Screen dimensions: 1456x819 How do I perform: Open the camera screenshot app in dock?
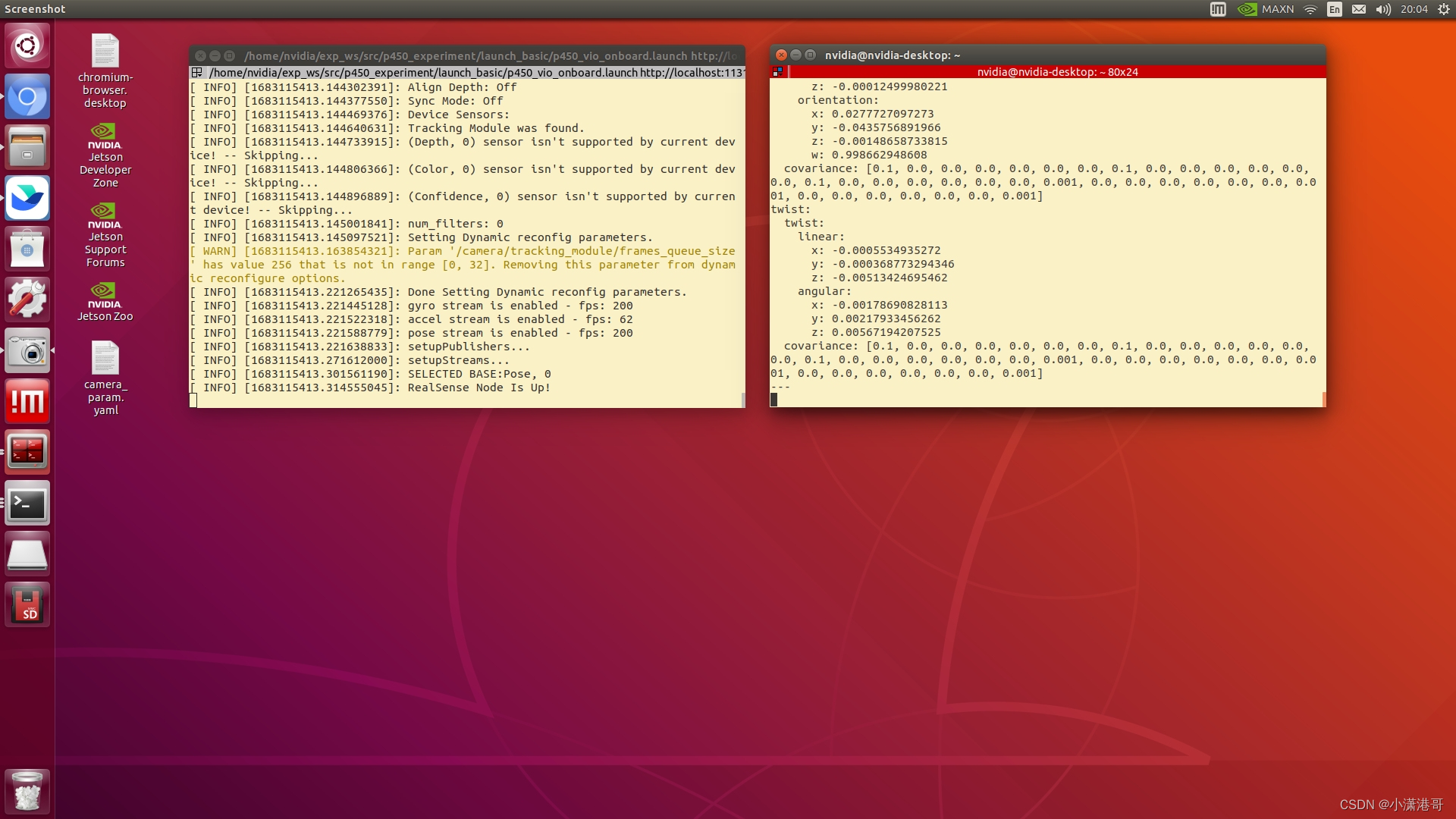pos(27,350)
